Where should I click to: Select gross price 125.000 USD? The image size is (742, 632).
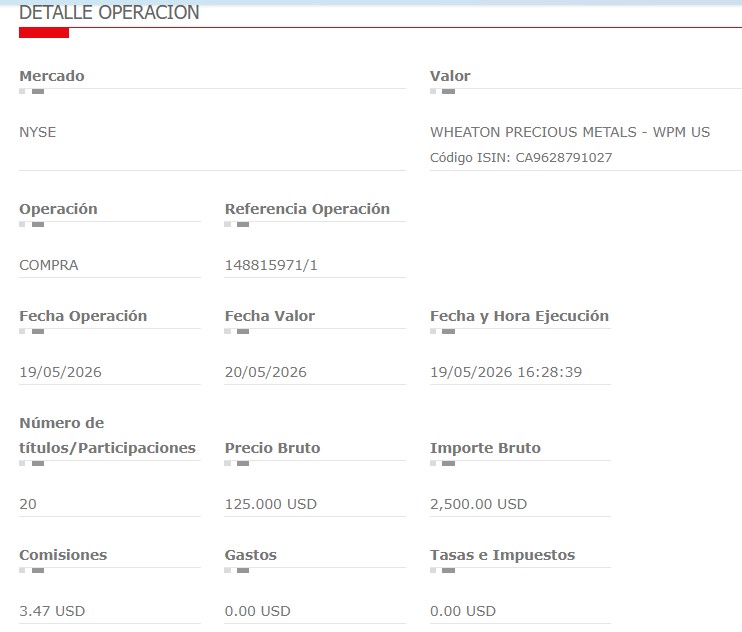(x=271, y=504)
